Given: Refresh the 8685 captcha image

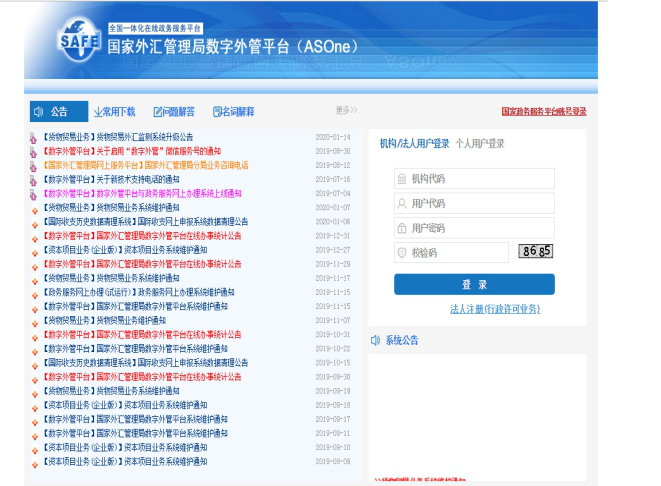Looking at the screenshot, I should pyautogui.click(x=535, y=251).
